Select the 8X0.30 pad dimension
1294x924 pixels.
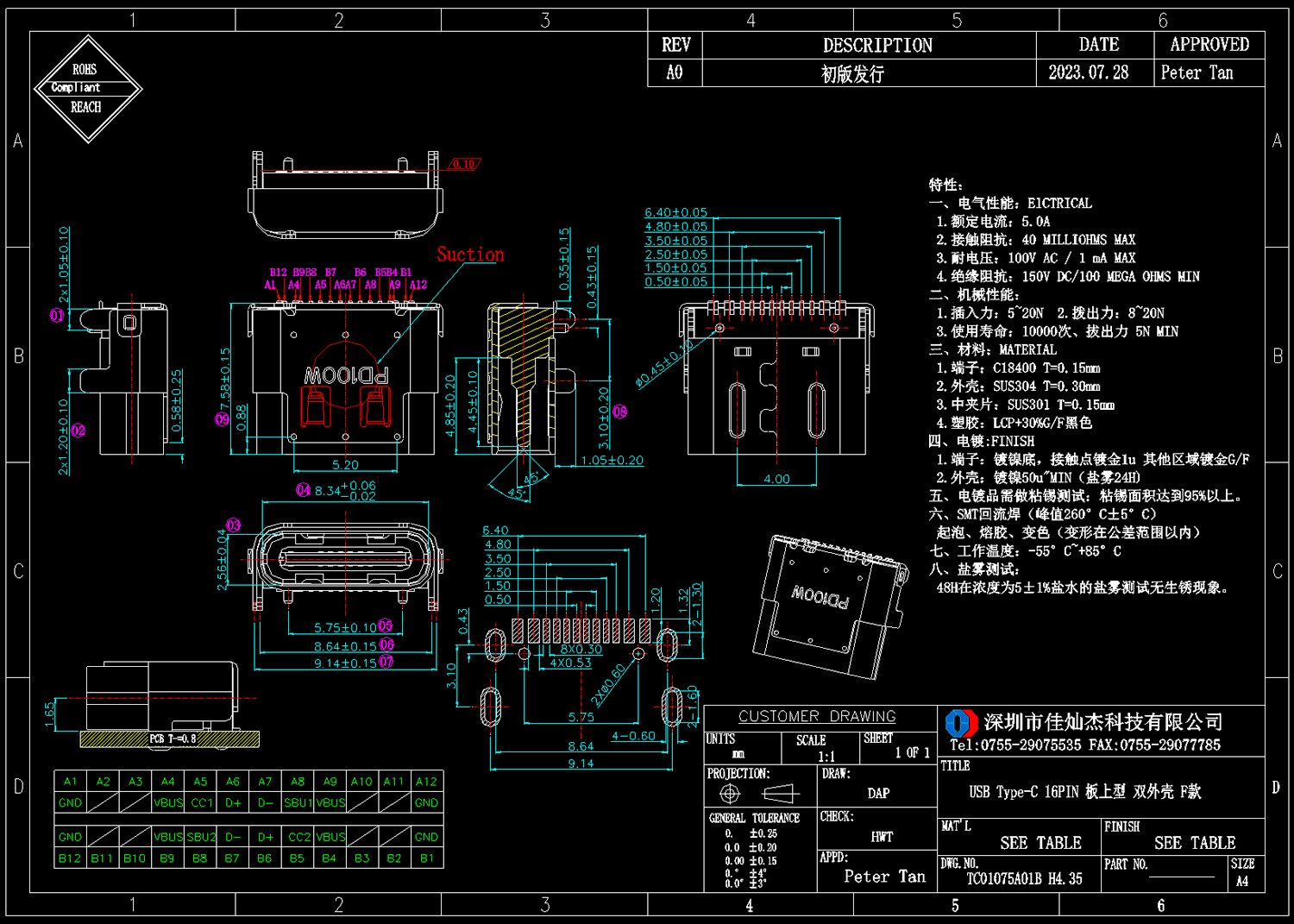(x=581, y=649)
